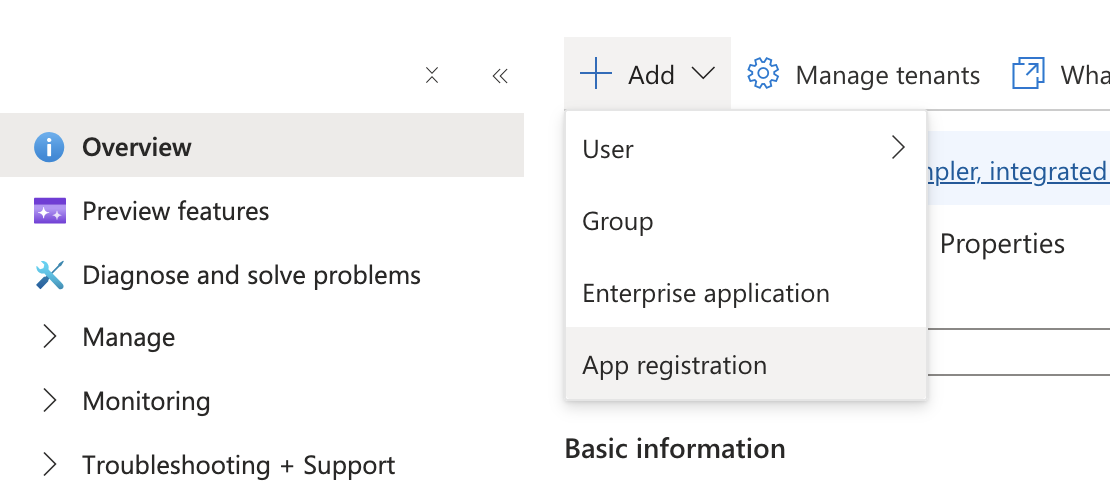Close the sidebar search with the X icon
Image resolution: width=1110 pixels, height=484 pixels.
[432, 76]
